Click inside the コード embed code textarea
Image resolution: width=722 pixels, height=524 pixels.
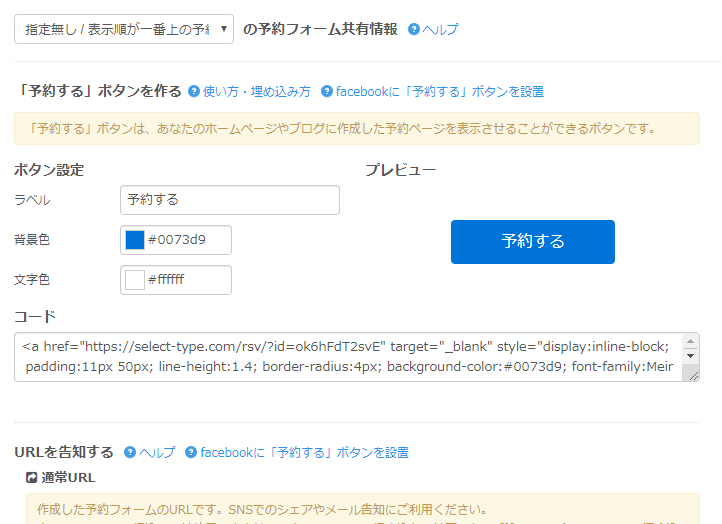[340, 357]
